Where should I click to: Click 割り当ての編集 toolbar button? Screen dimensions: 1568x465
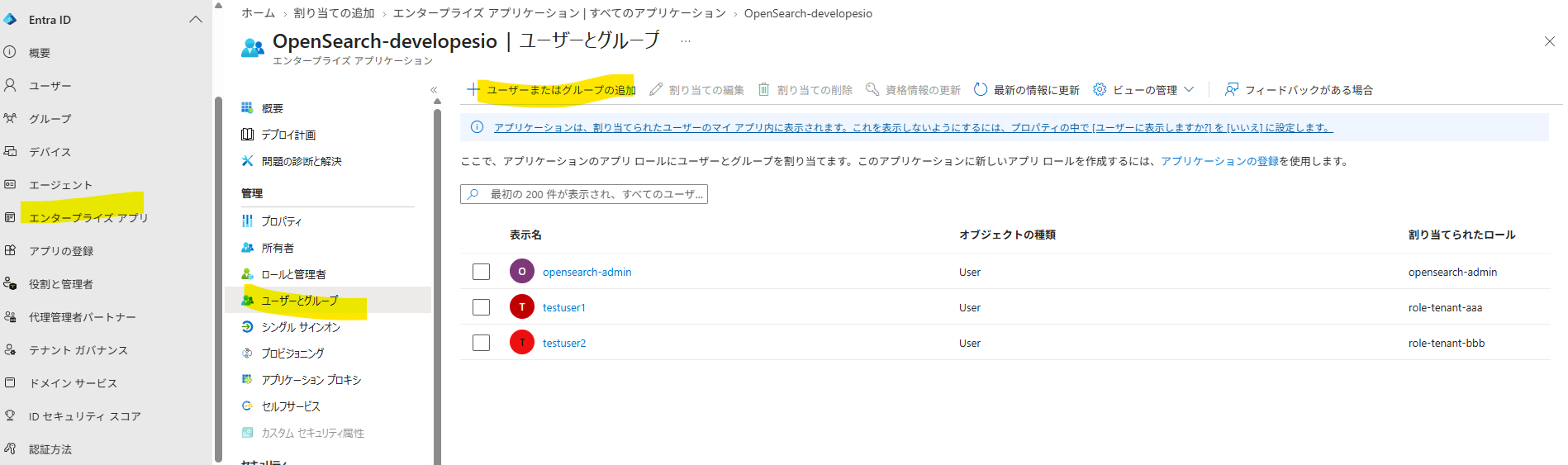pyautogui.click(x=696, y=90)
